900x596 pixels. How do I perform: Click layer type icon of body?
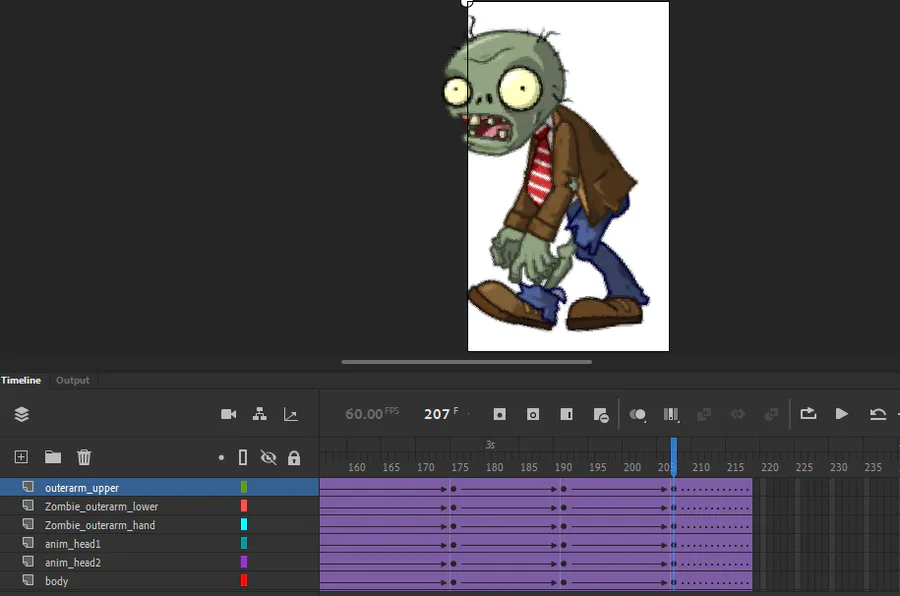click(x=28, y=580)
